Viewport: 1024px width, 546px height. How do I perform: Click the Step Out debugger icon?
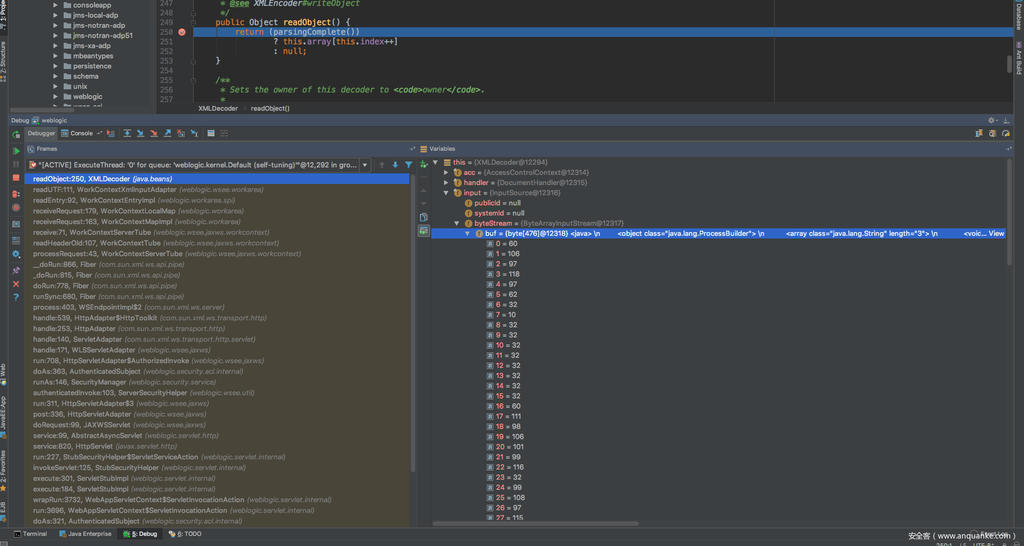[168, 133]
